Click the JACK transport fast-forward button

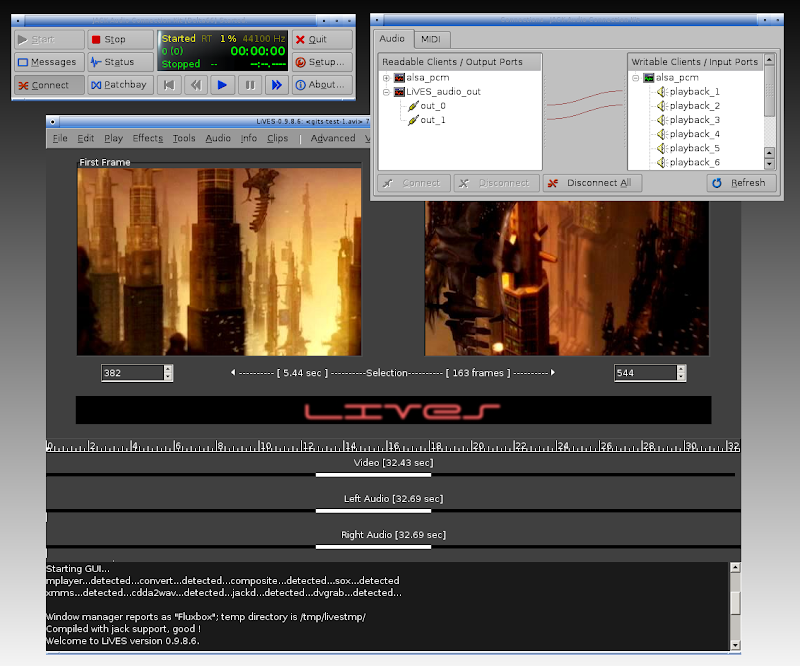click(x=277, y=85)
